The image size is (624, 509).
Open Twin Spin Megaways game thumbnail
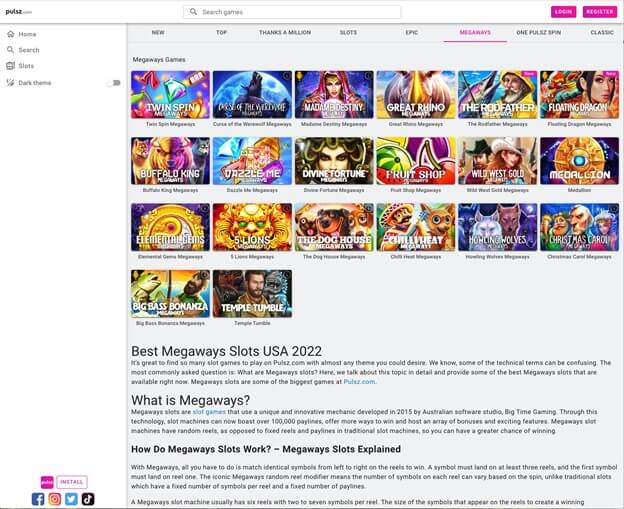[170, 95]
